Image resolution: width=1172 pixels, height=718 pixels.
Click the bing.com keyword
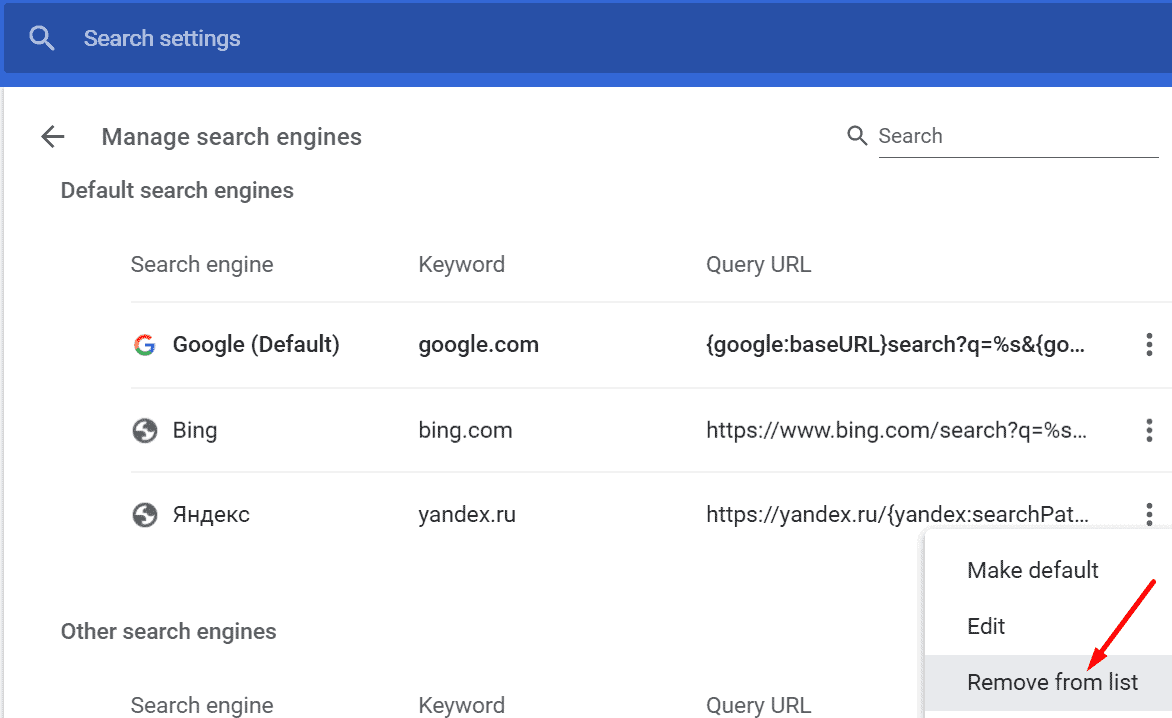point(465,431)
